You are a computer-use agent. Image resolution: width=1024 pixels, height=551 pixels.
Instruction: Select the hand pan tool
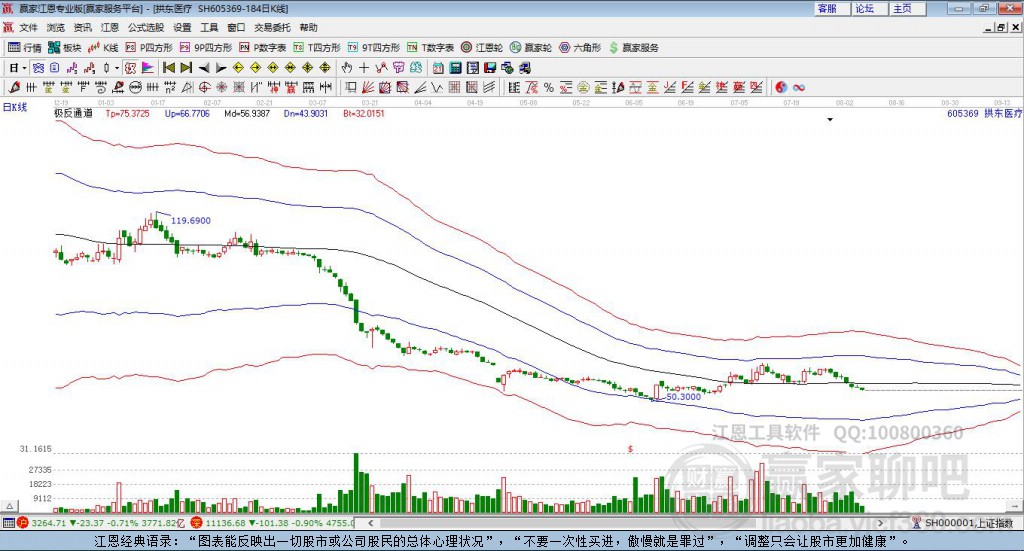346,68
